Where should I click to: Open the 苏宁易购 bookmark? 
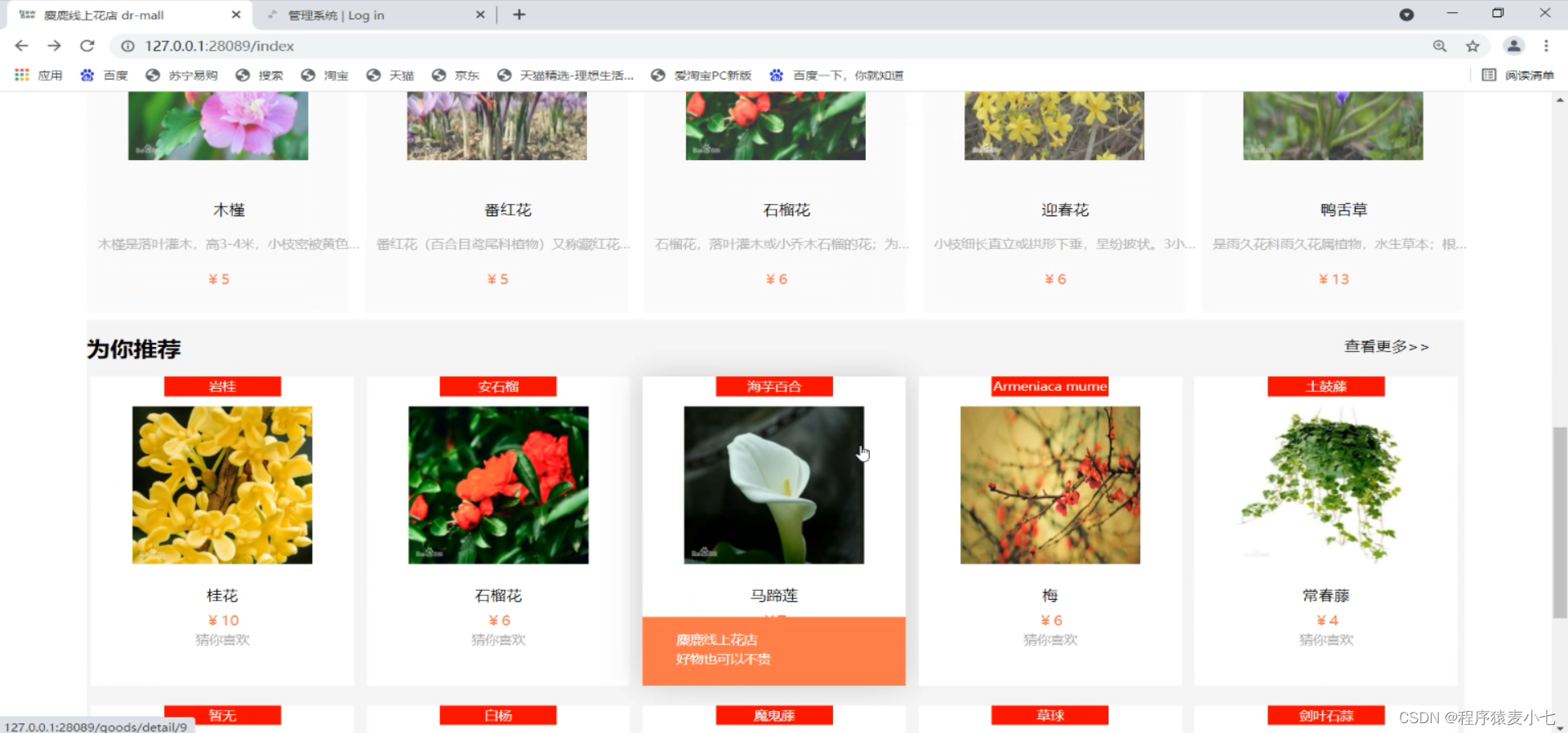click(181, 75)
